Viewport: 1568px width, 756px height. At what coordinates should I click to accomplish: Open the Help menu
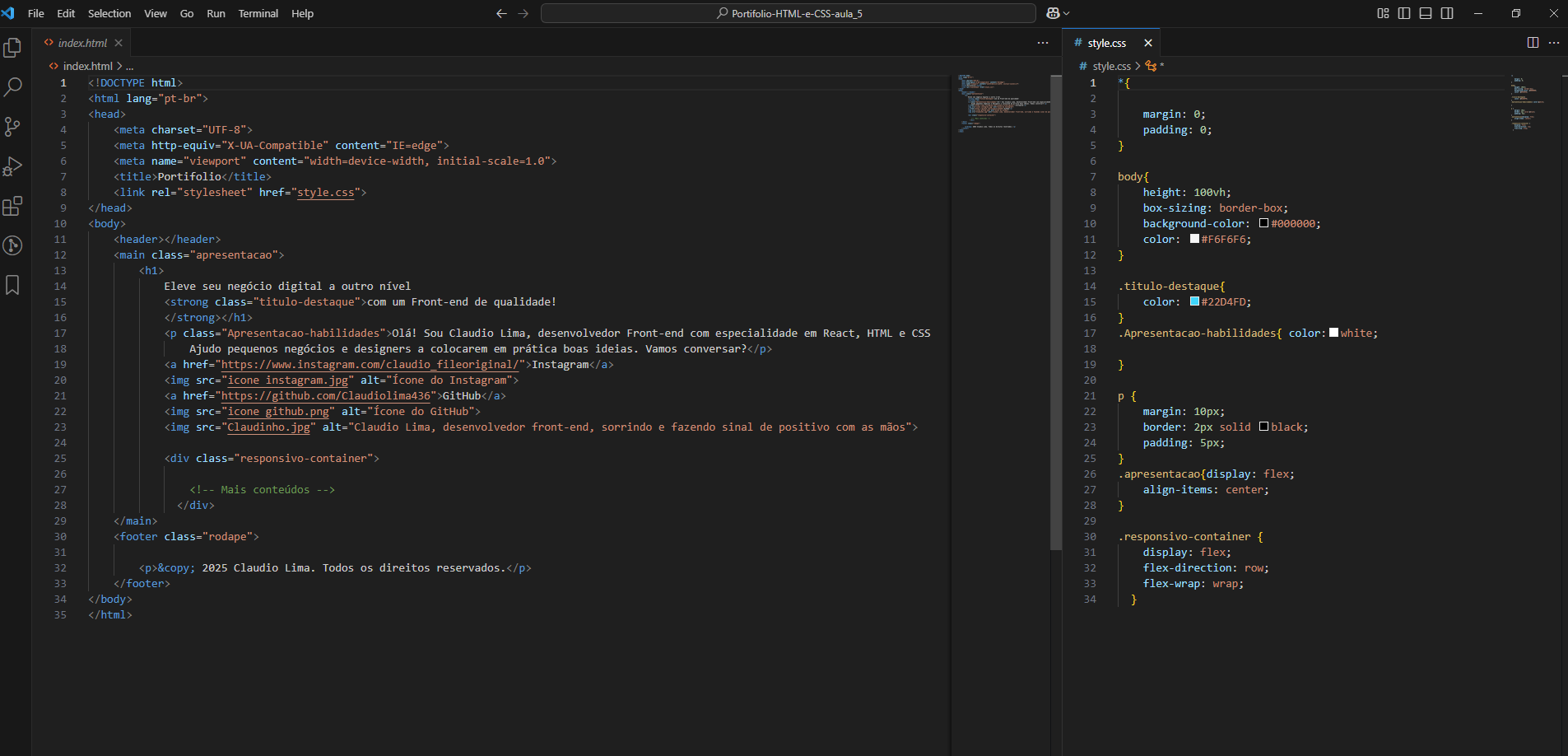pos(302,13)
